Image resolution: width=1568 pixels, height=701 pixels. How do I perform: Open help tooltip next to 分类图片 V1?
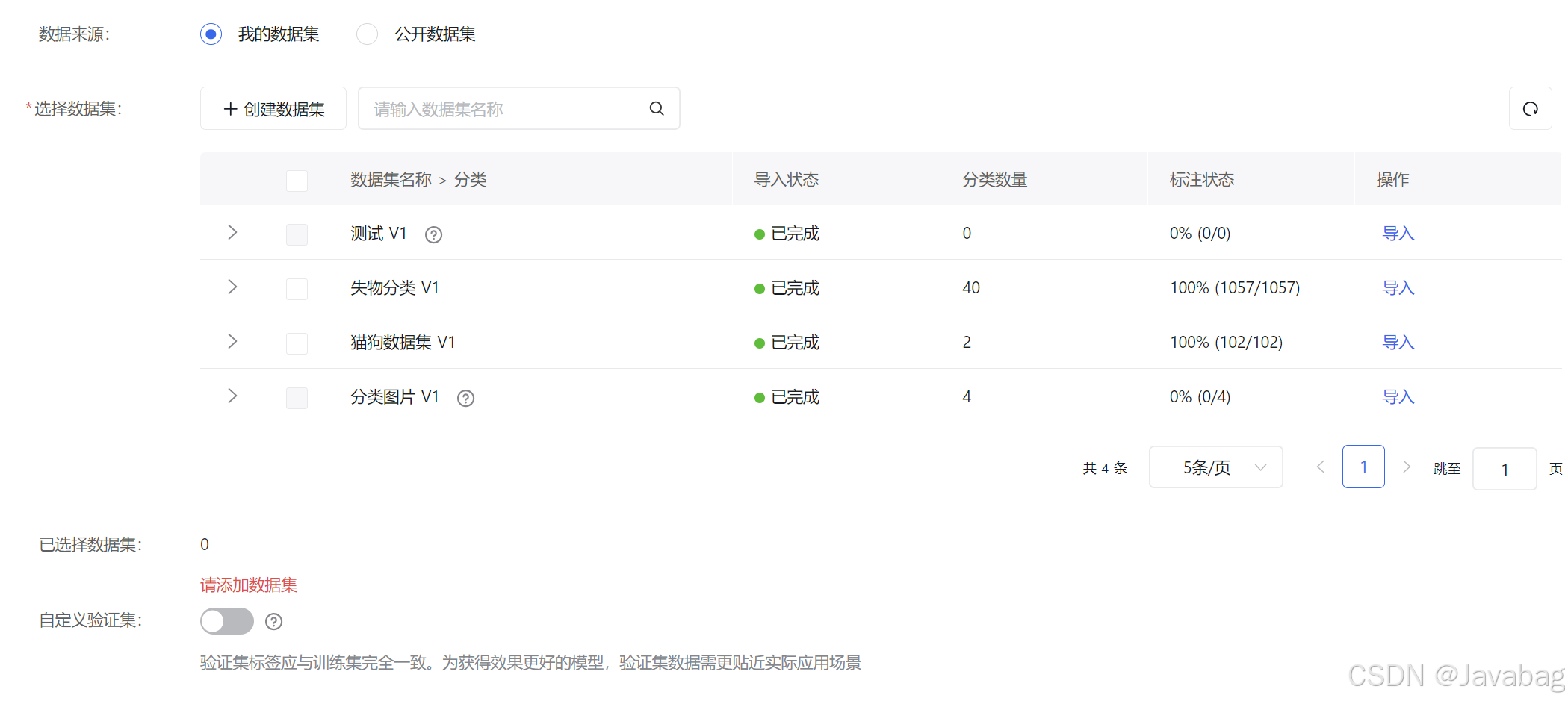(465, 398)
